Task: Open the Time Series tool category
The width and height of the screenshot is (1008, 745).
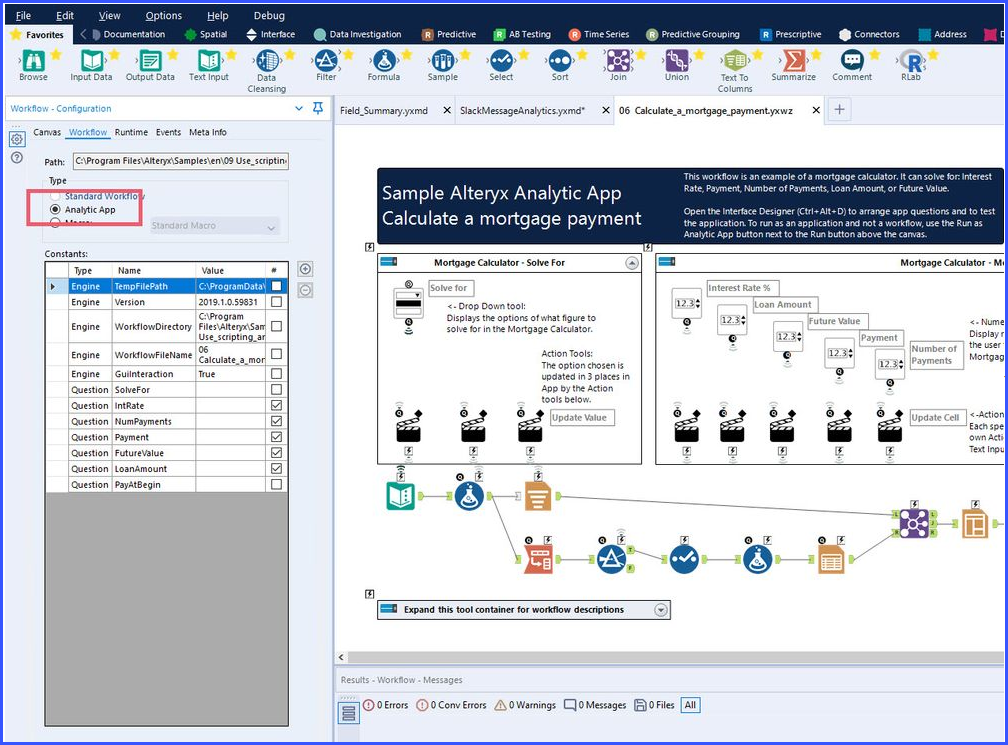Action: (599, 35)
